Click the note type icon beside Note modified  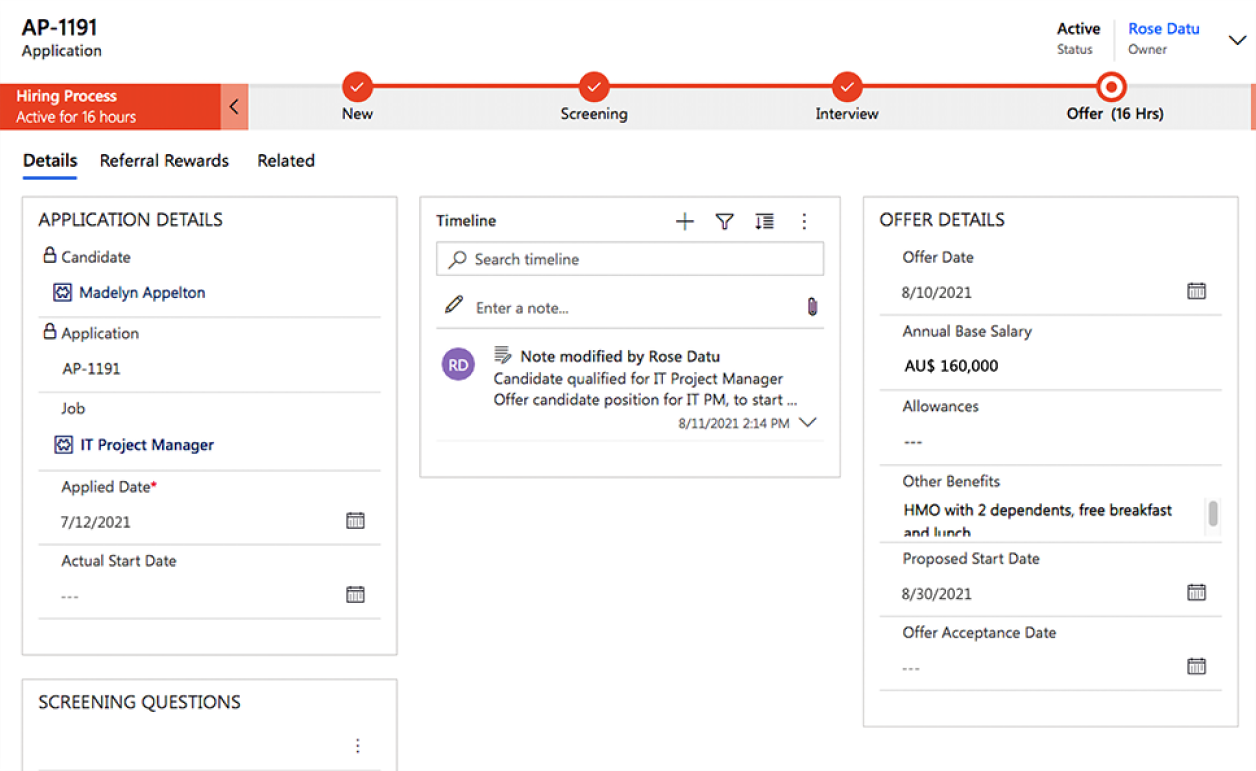tap(503, 356)
